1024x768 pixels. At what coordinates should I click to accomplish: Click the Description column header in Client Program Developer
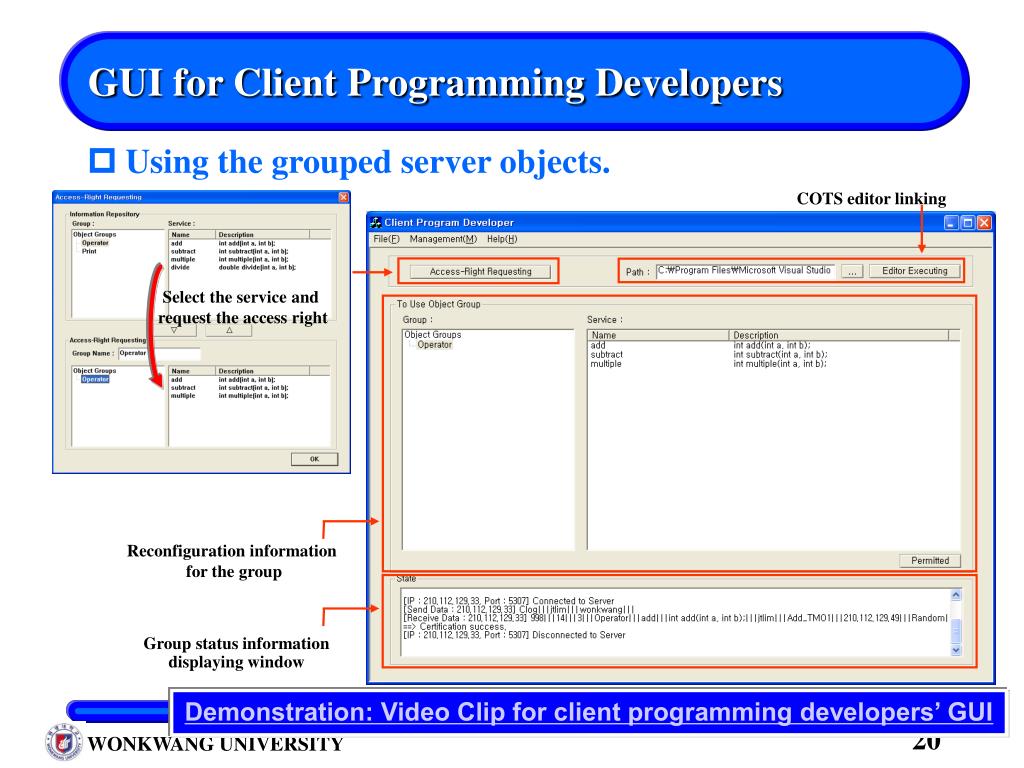click(x=839, y=335)
